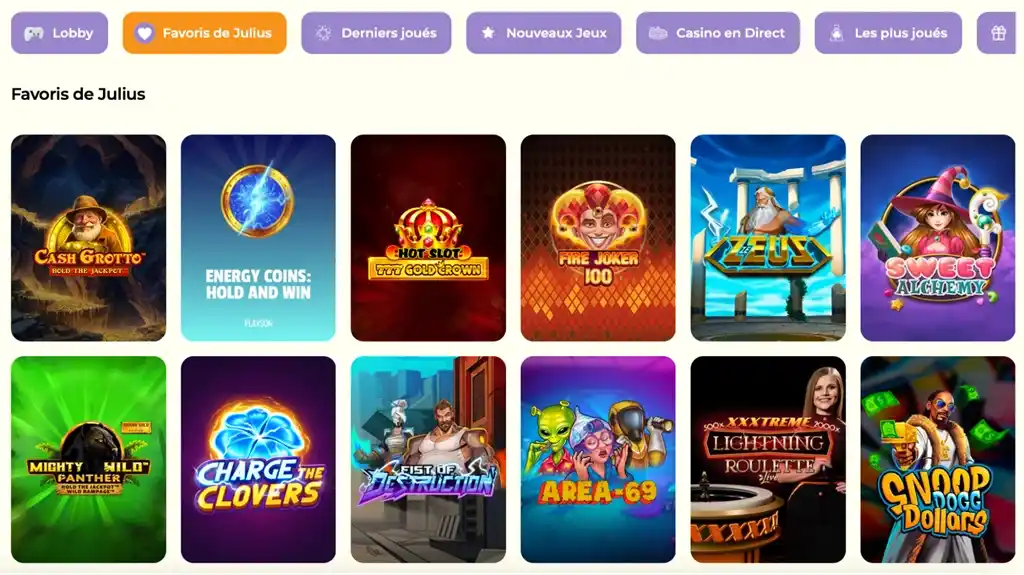Select the Les plus joués category
Image resolution: width=1024 pixels, height=575 pixels.
pos(888,33)
